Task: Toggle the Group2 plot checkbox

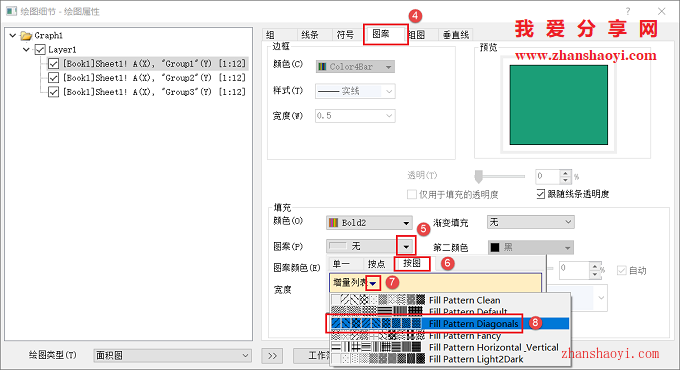Action: click(x=53, y=78)
